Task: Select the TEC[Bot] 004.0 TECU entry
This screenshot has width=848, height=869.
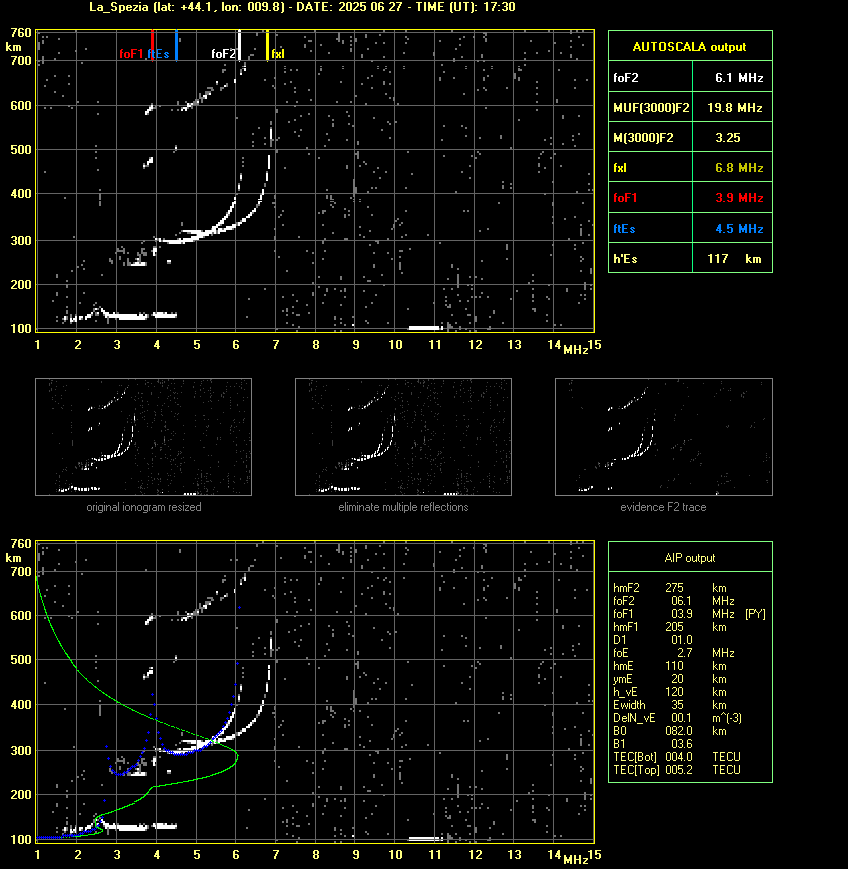Action: click(x=677, y=757)
